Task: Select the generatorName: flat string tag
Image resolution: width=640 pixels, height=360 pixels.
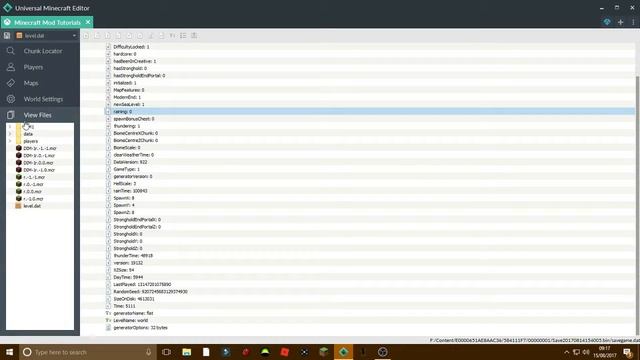Action: 133,313
